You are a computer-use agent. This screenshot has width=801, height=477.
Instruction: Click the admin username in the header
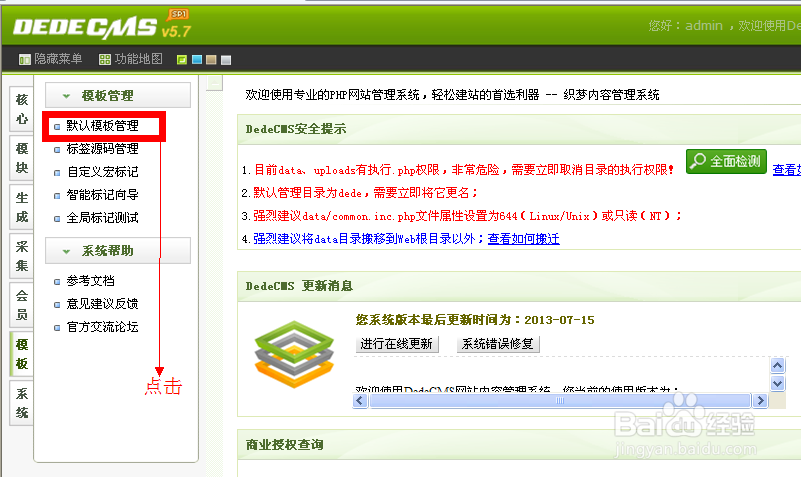coord(703,26)
